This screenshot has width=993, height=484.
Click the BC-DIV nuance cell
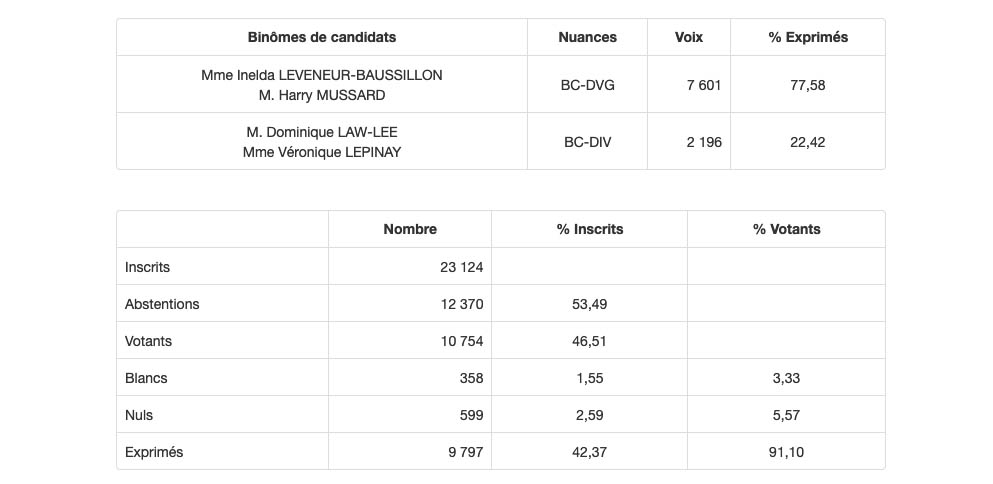coord(587,142)
